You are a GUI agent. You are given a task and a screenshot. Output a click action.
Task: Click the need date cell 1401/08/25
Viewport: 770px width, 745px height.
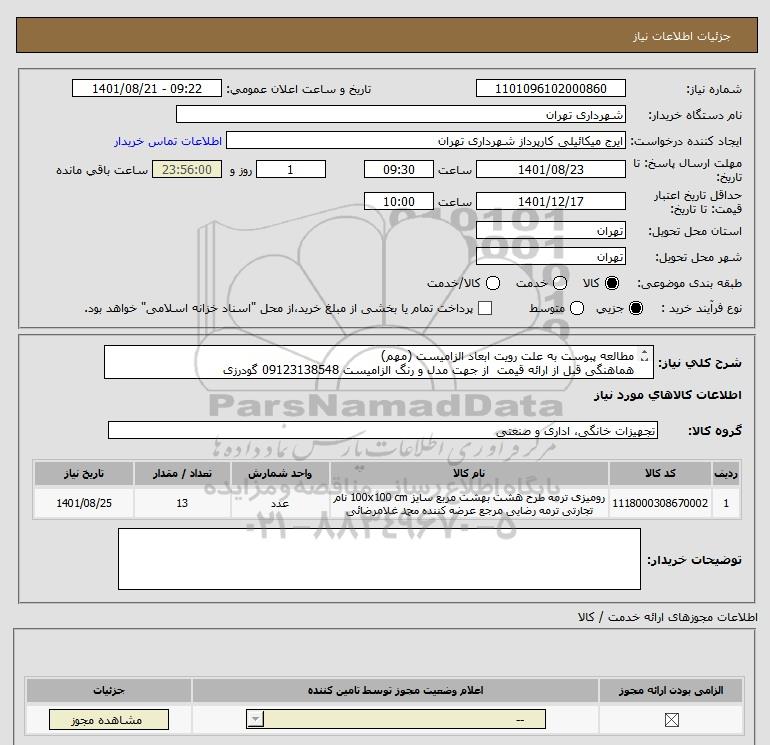(84, 503)
